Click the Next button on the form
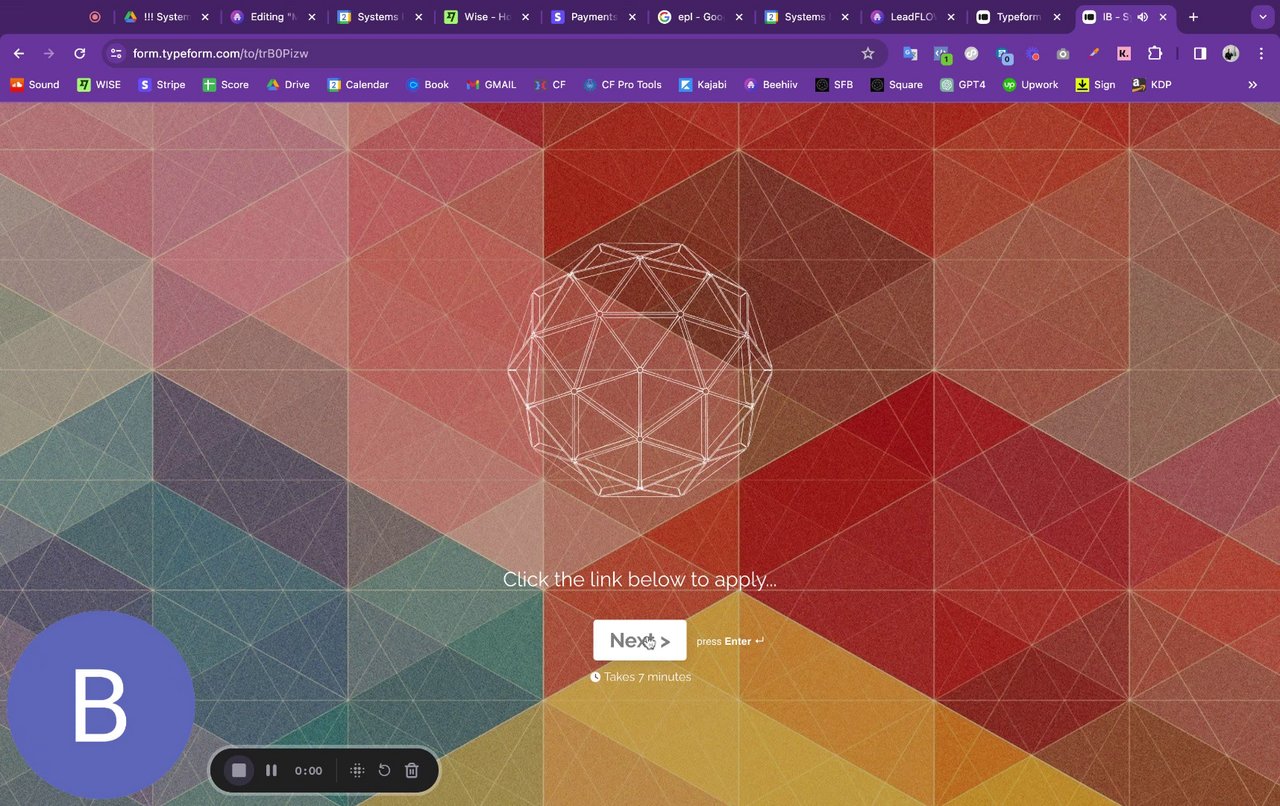Image resolution: width=1280 pixels, height=806 pixels. tap(640, 640)
